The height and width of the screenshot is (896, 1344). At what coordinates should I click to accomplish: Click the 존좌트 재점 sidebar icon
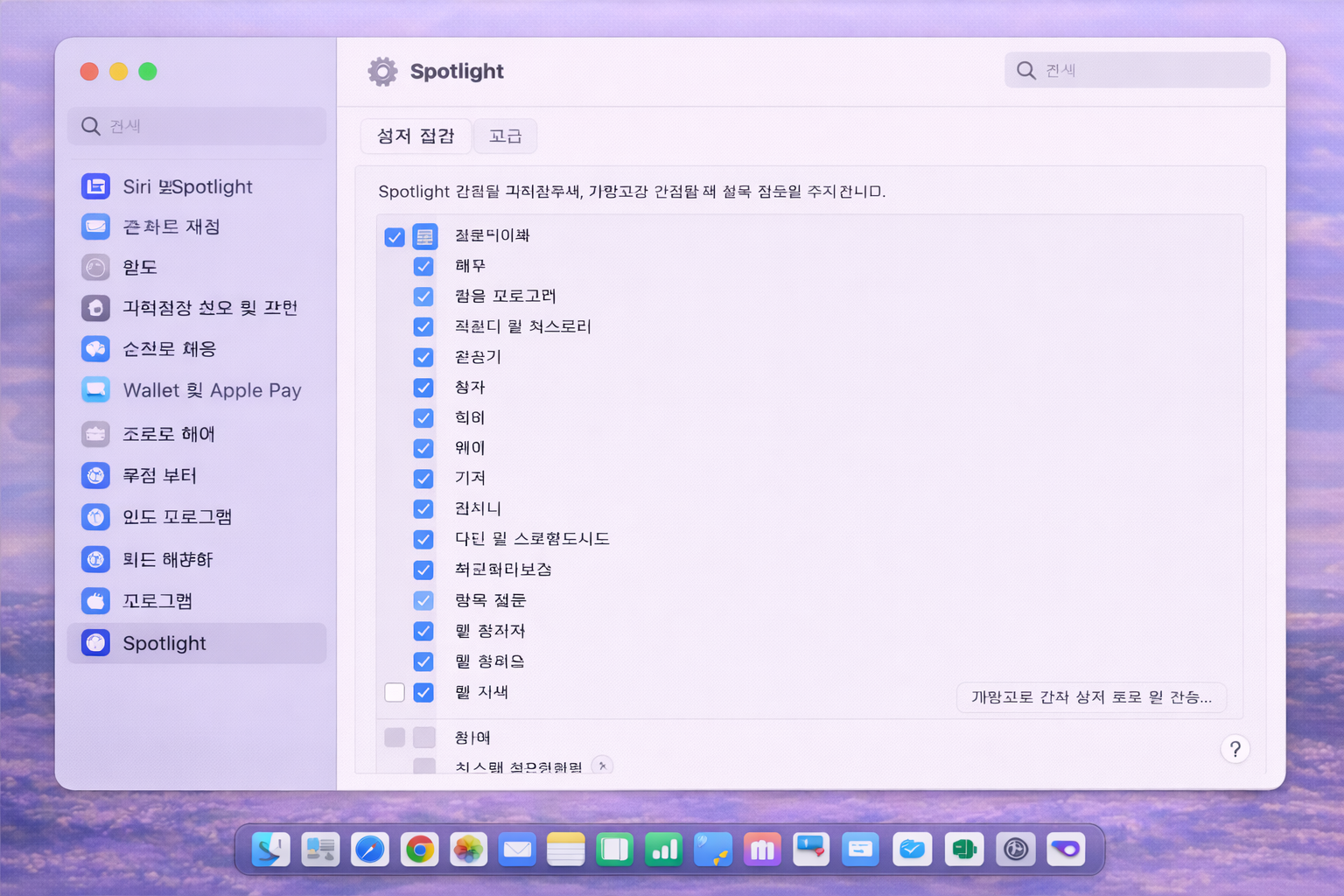tap(95, 227)
